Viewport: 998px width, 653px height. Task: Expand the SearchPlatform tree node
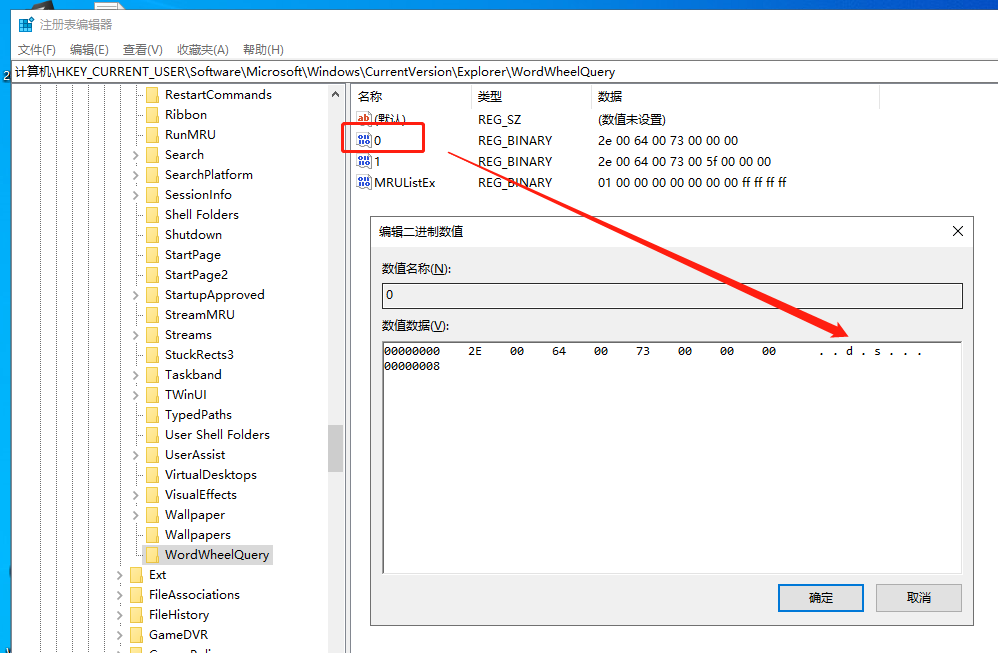click(x=136, y=175)
